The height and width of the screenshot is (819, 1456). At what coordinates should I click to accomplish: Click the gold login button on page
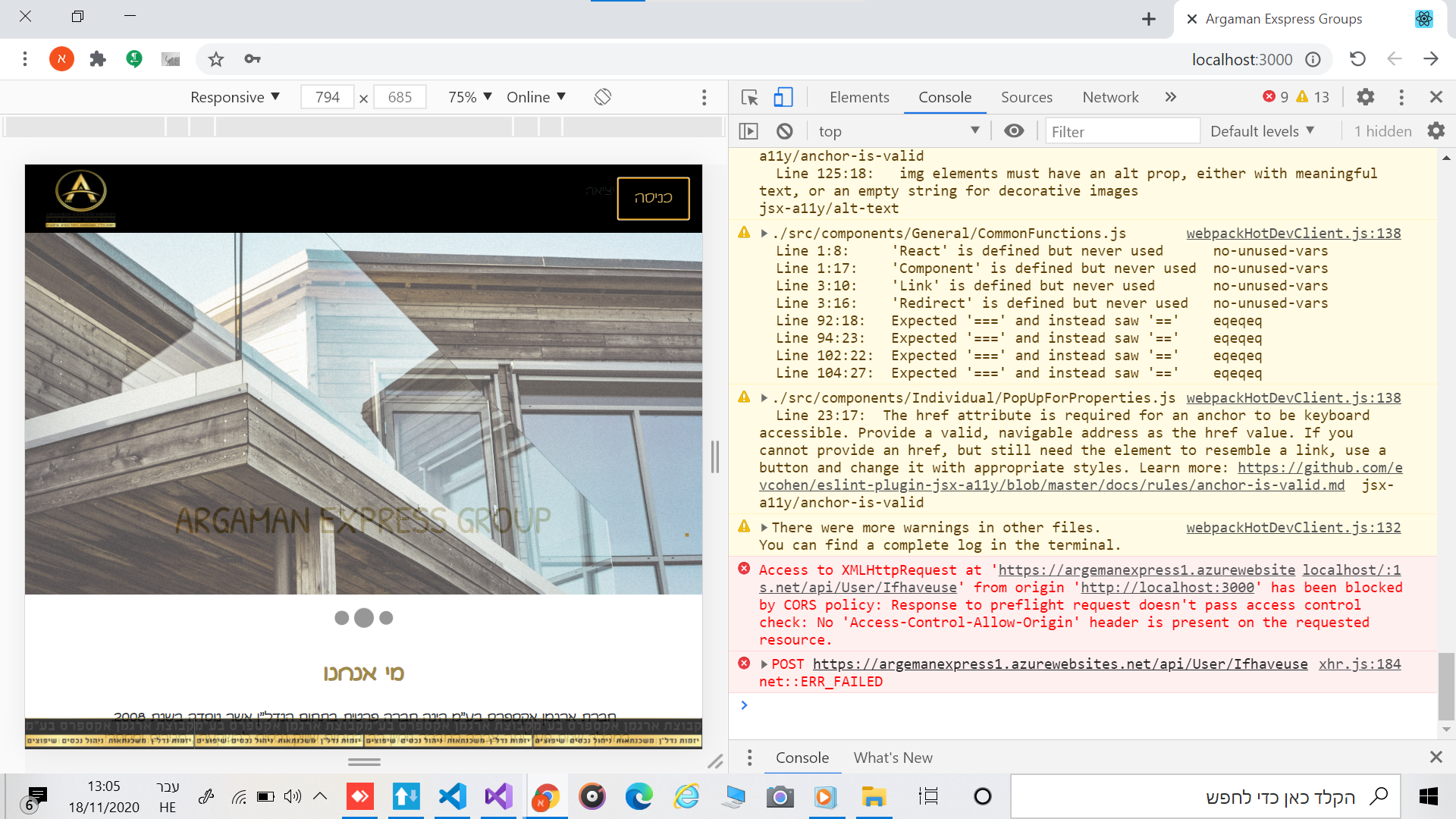653,198
